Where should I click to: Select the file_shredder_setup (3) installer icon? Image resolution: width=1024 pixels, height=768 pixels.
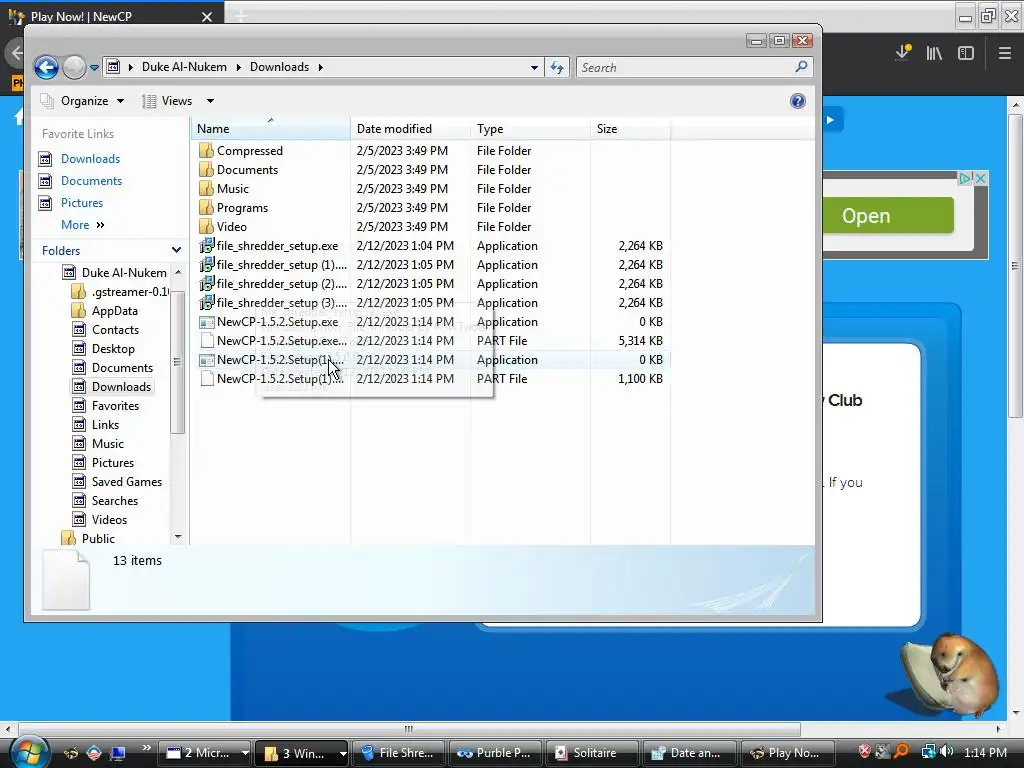coord(206,302)
